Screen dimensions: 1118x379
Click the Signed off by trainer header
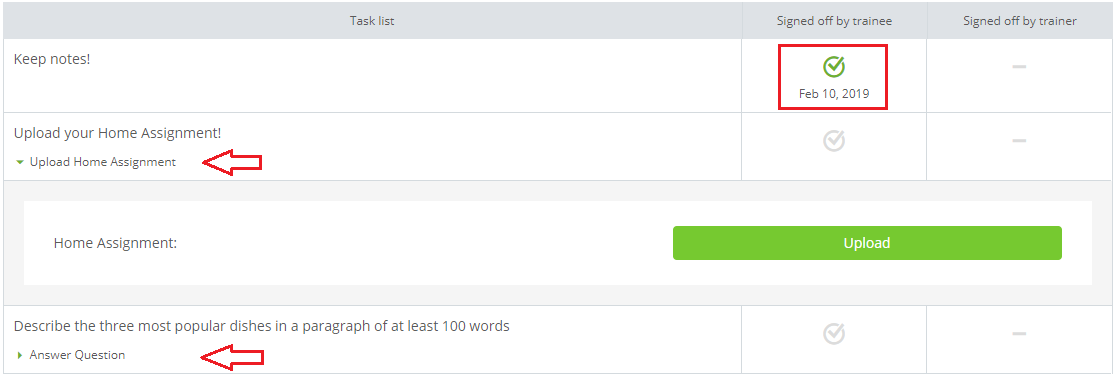1020,21
